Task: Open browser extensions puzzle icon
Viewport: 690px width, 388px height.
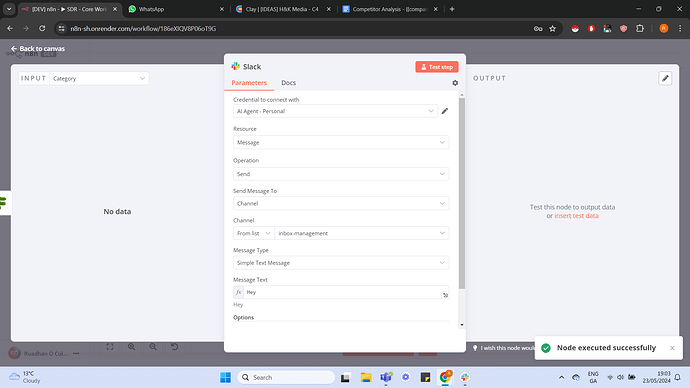Action: pos(640,29)
